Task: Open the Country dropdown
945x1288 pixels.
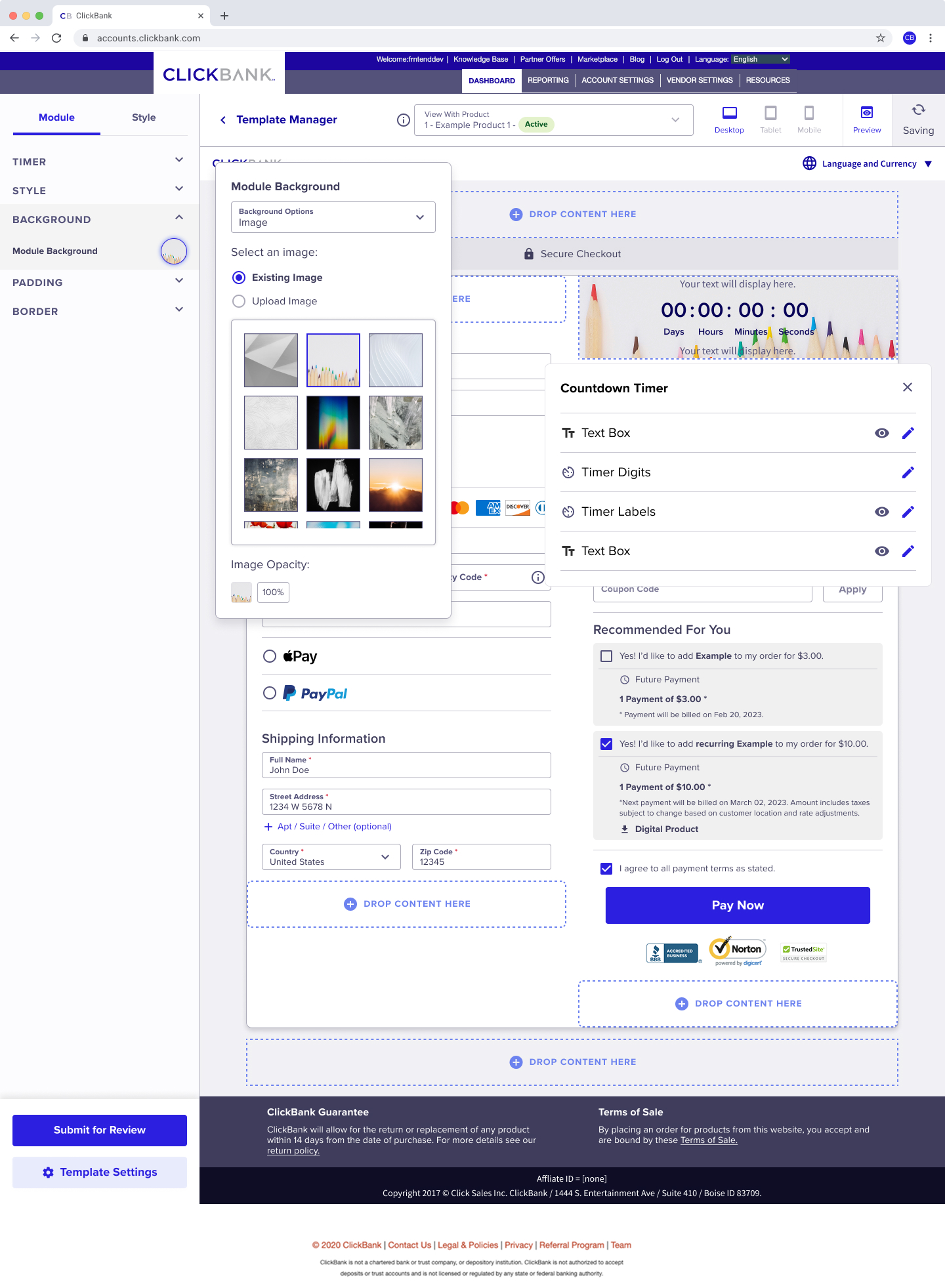Action: tap(331, 857)
